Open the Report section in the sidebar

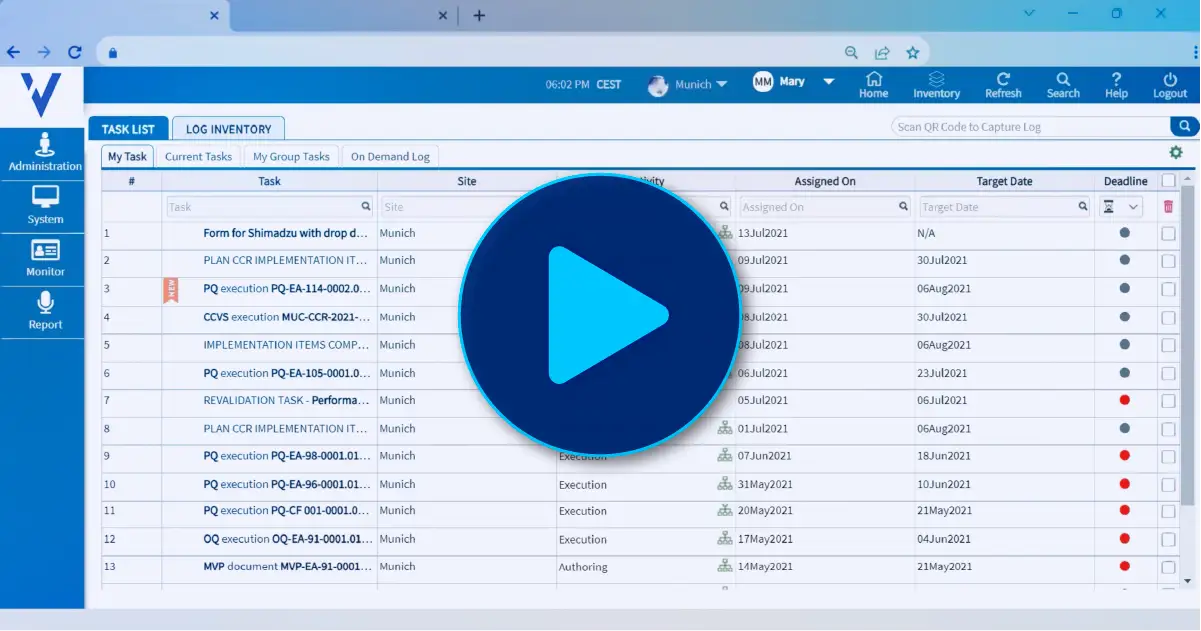[x=44, y=311]
